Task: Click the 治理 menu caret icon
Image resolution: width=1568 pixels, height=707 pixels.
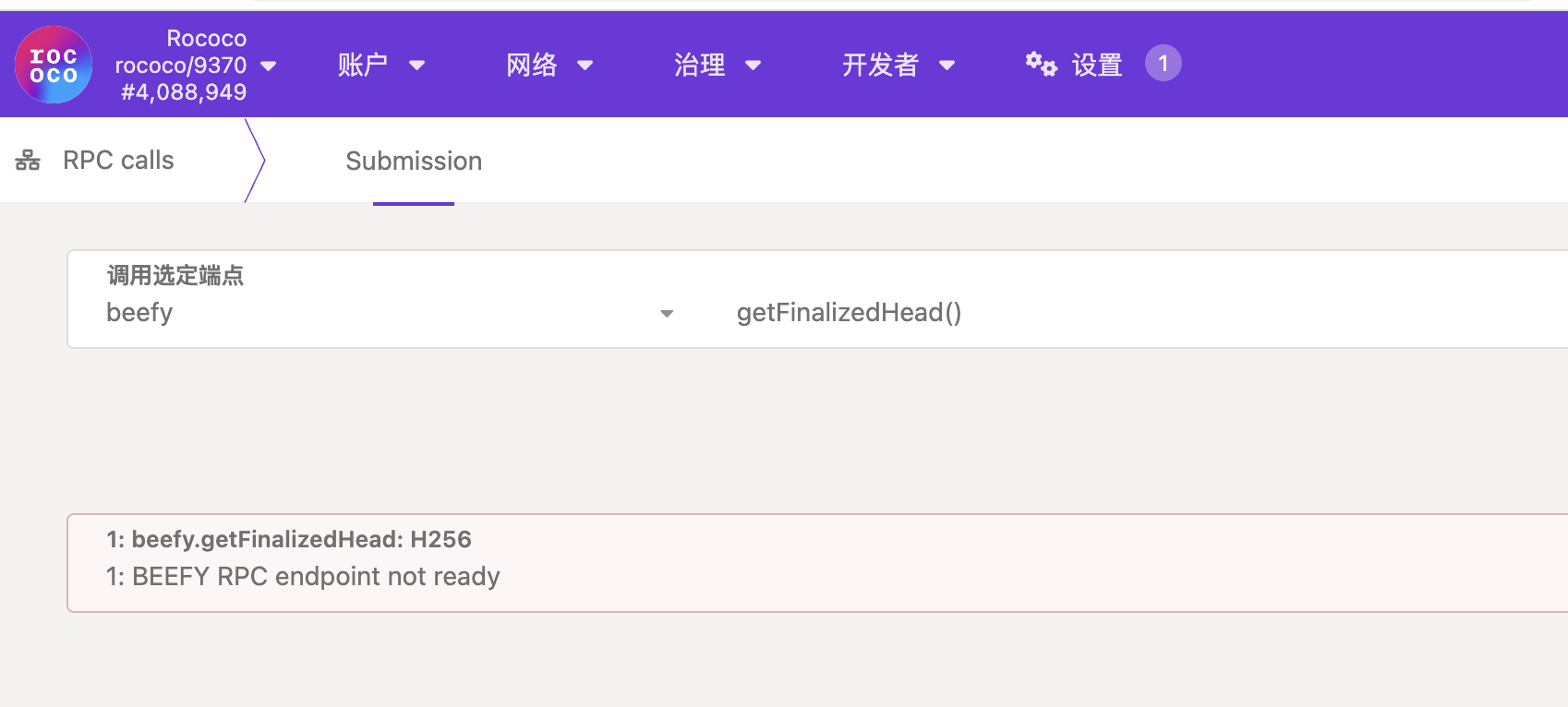Action: coord(754,66)
